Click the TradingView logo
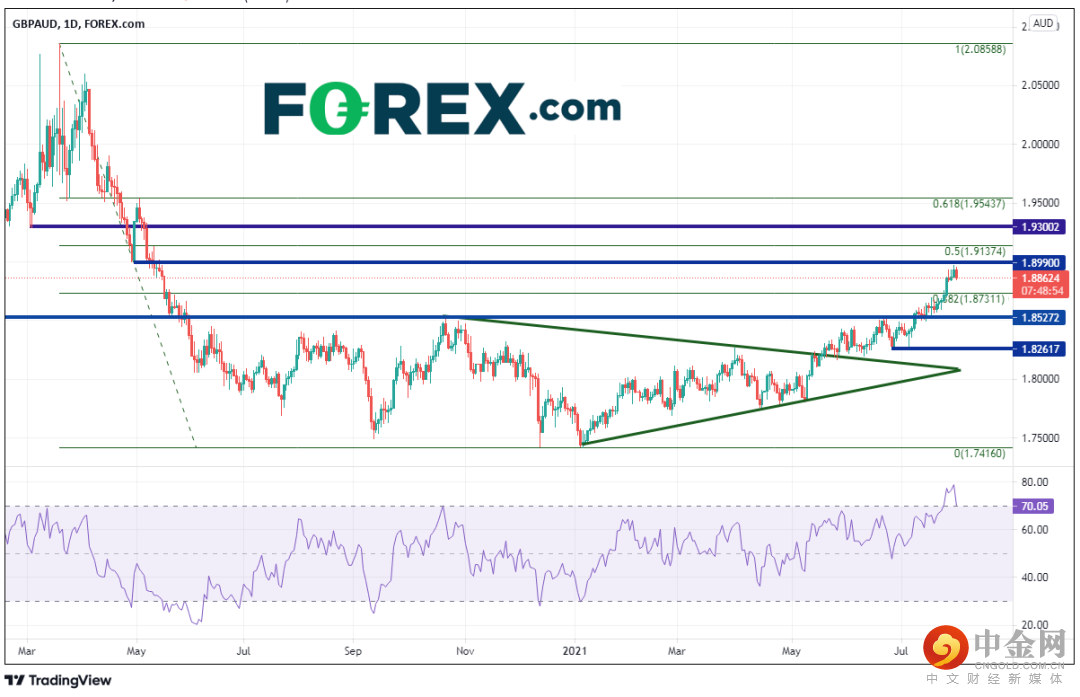This screenshot has width=1080, height=697. click(x=58, y=680)
